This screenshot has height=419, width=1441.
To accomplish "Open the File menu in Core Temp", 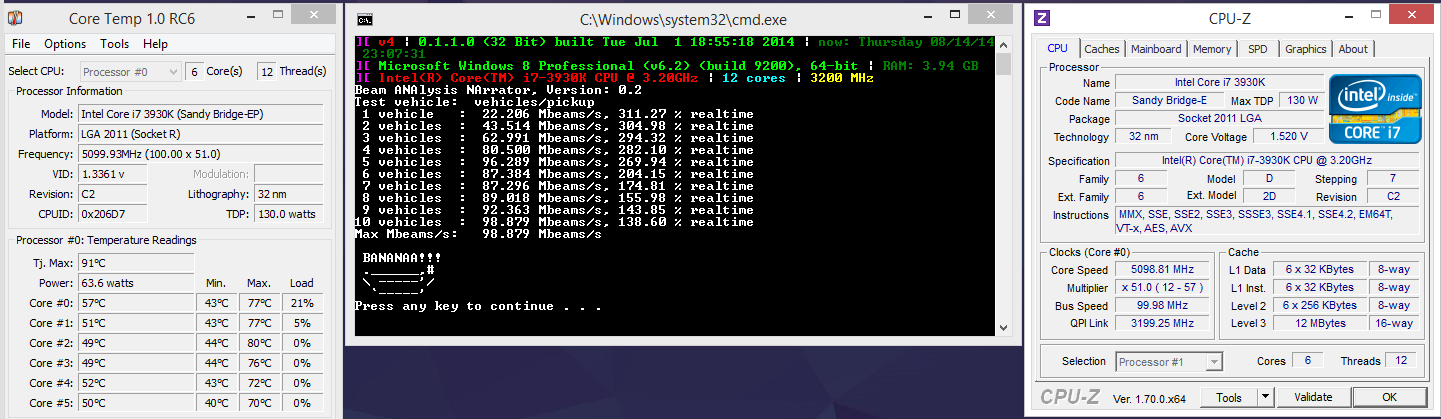I will point(21,44).
